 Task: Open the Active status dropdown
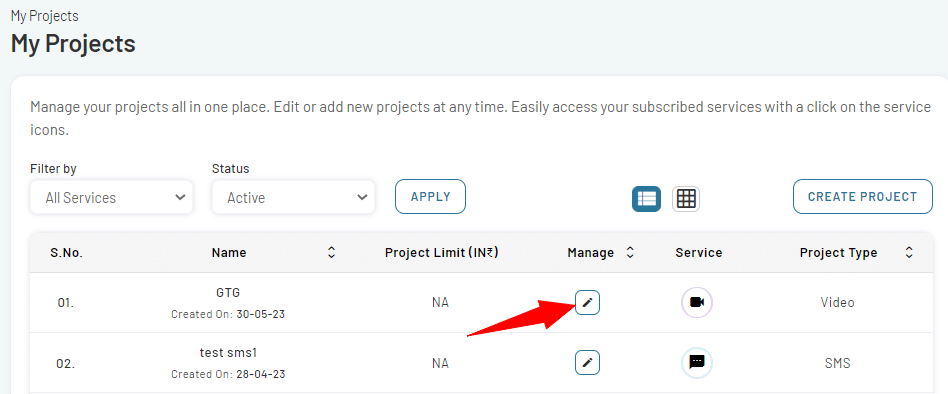pos(293,197)
